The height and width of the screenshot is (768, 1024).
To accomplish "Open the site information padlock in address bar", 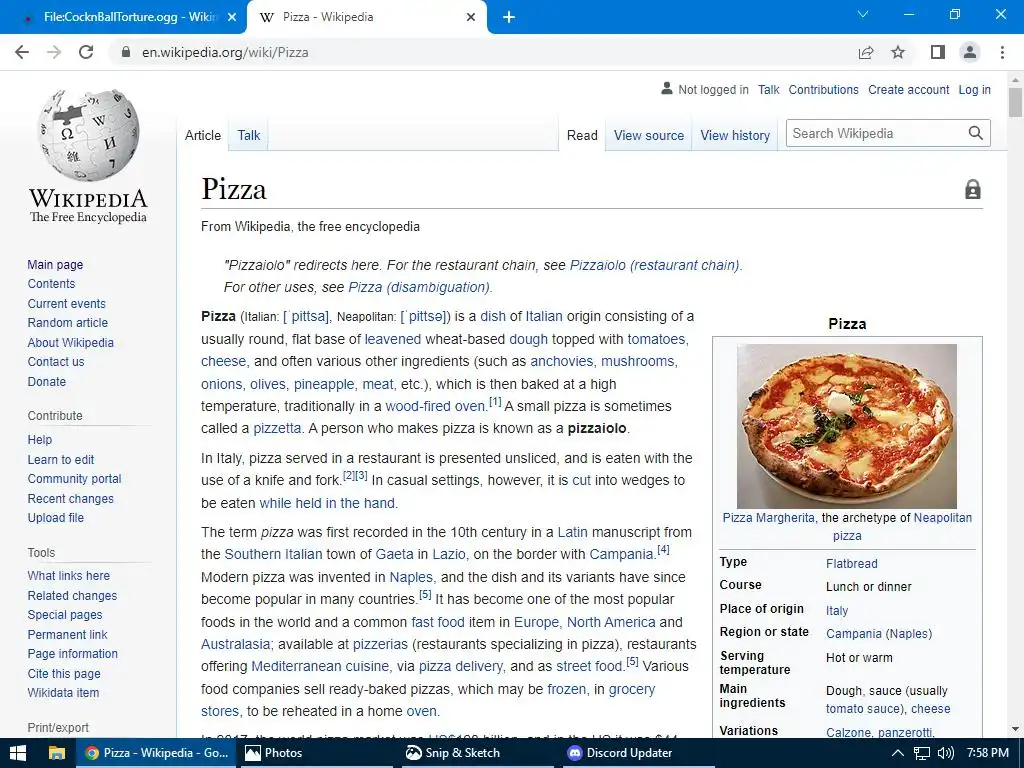I will (x=126, y=52).
